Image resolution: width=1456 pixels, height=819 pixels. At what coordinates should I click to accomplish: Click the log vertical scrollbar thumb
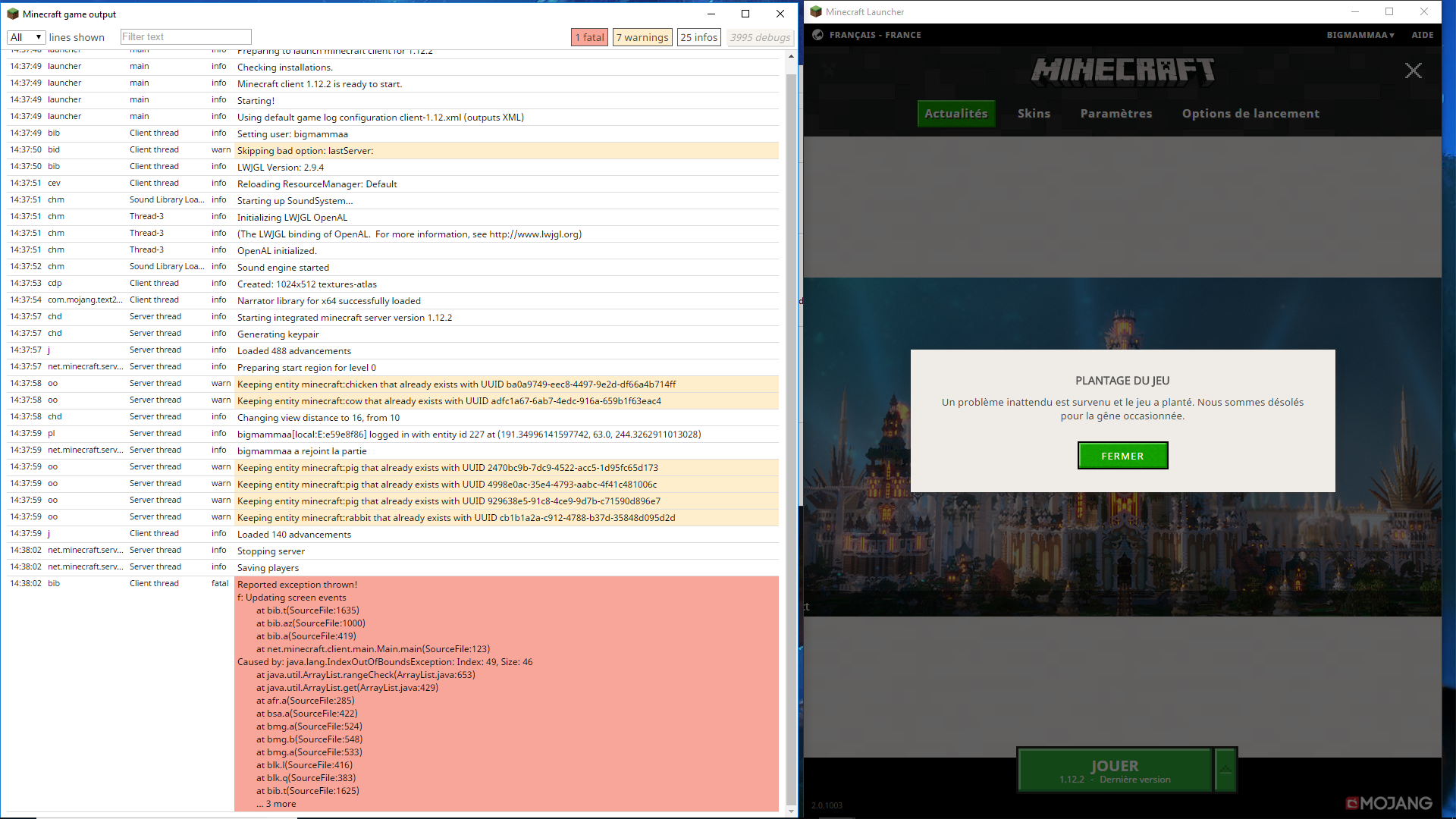pos(791,440)
